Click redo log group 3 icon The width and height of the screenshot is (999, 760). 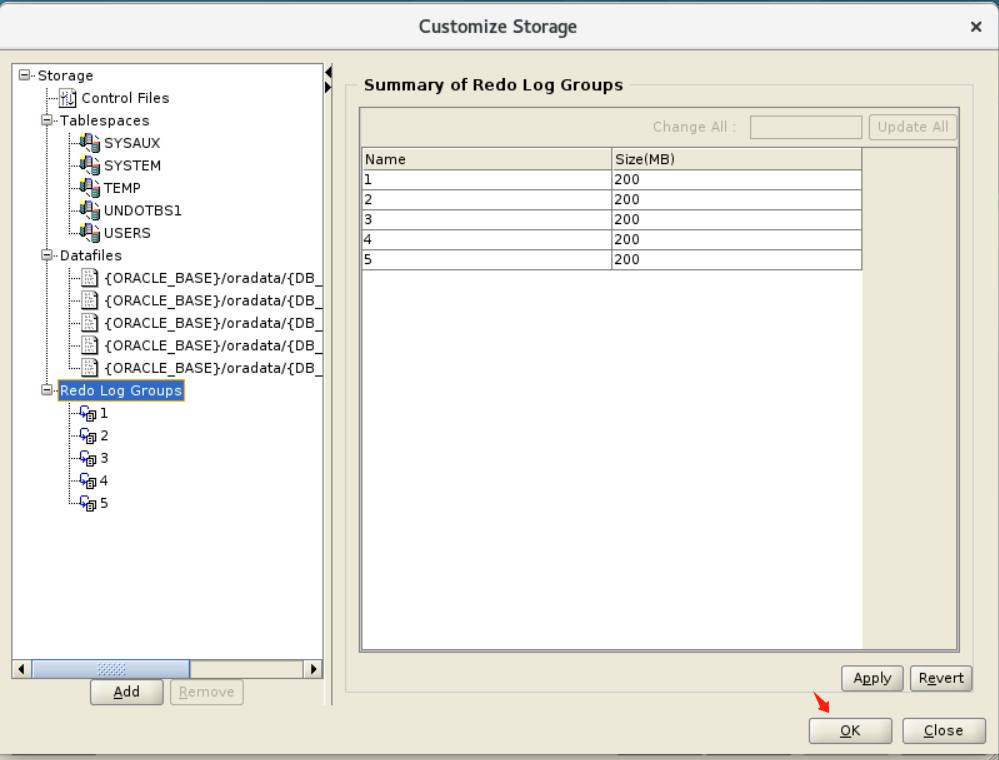88,458
